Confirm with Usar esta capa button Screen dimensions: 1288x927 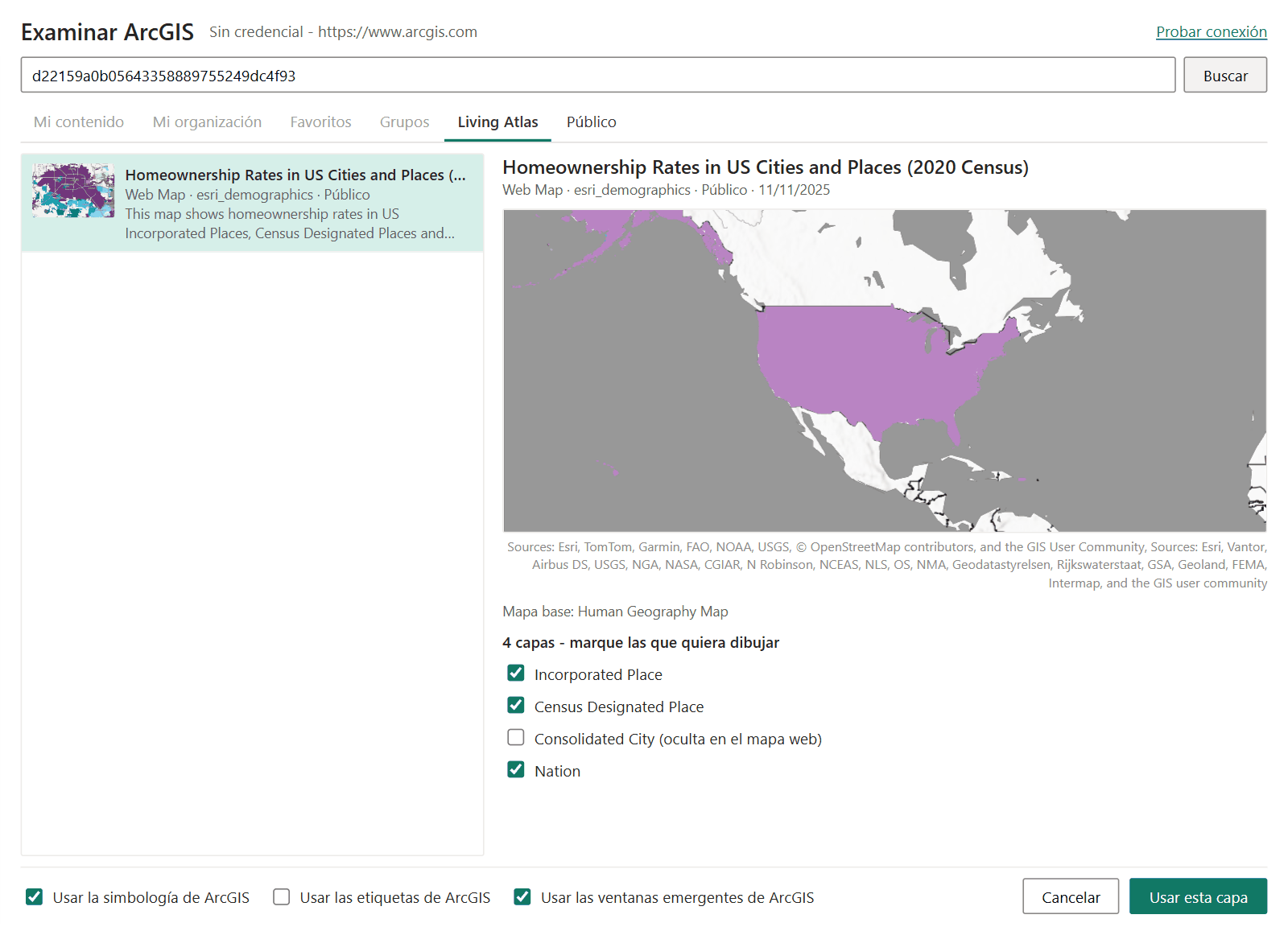pos(1198,896)
